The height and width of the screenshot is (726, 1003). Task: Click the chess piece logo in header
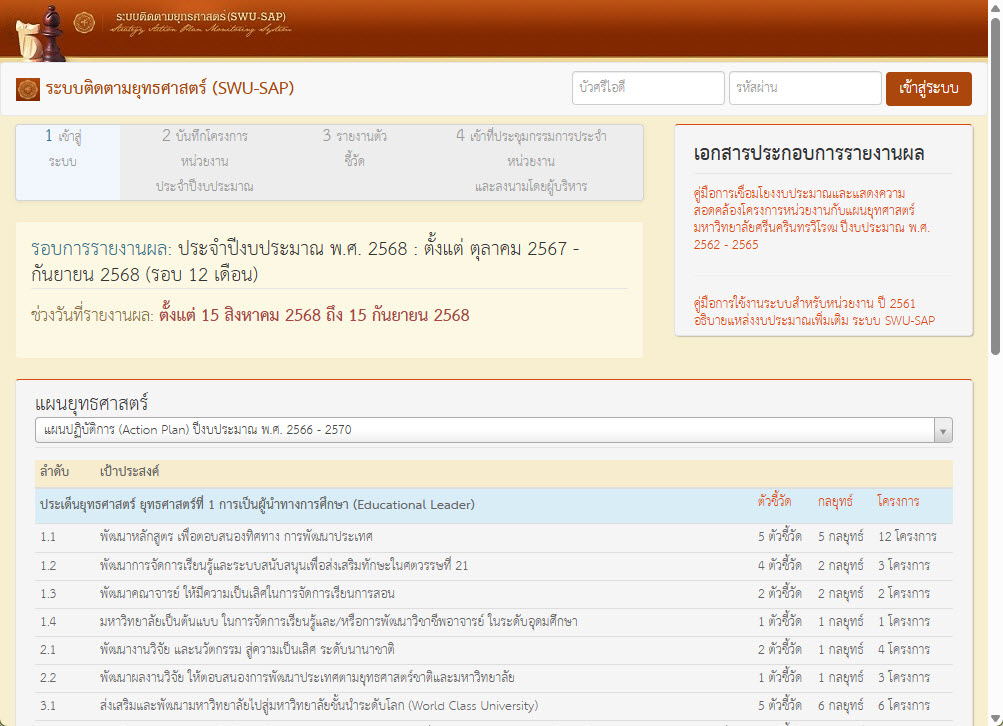tap(40, 33)
